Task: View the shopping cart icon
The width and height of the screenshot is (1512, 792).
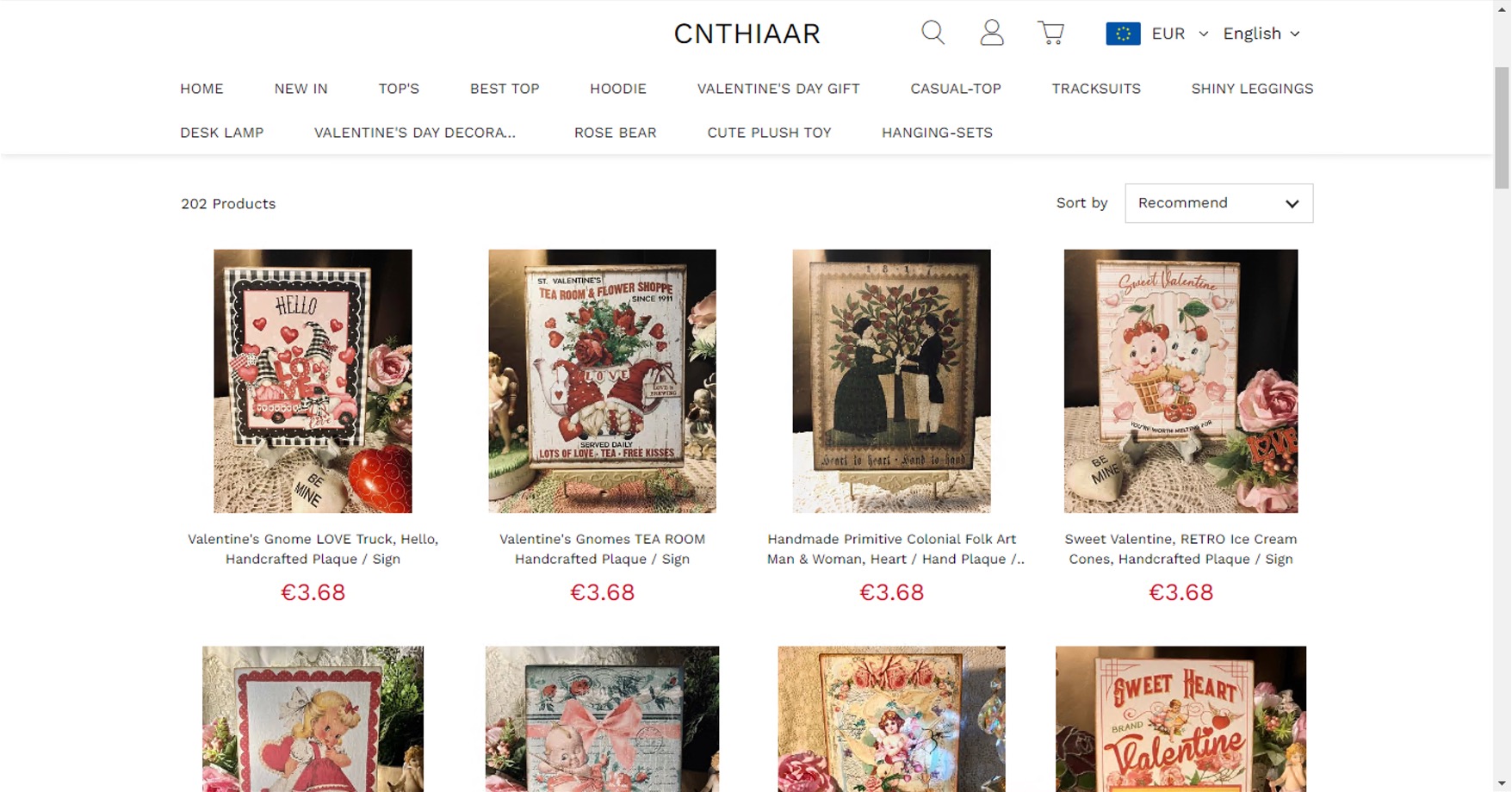Action: (x=1050, y=33)
